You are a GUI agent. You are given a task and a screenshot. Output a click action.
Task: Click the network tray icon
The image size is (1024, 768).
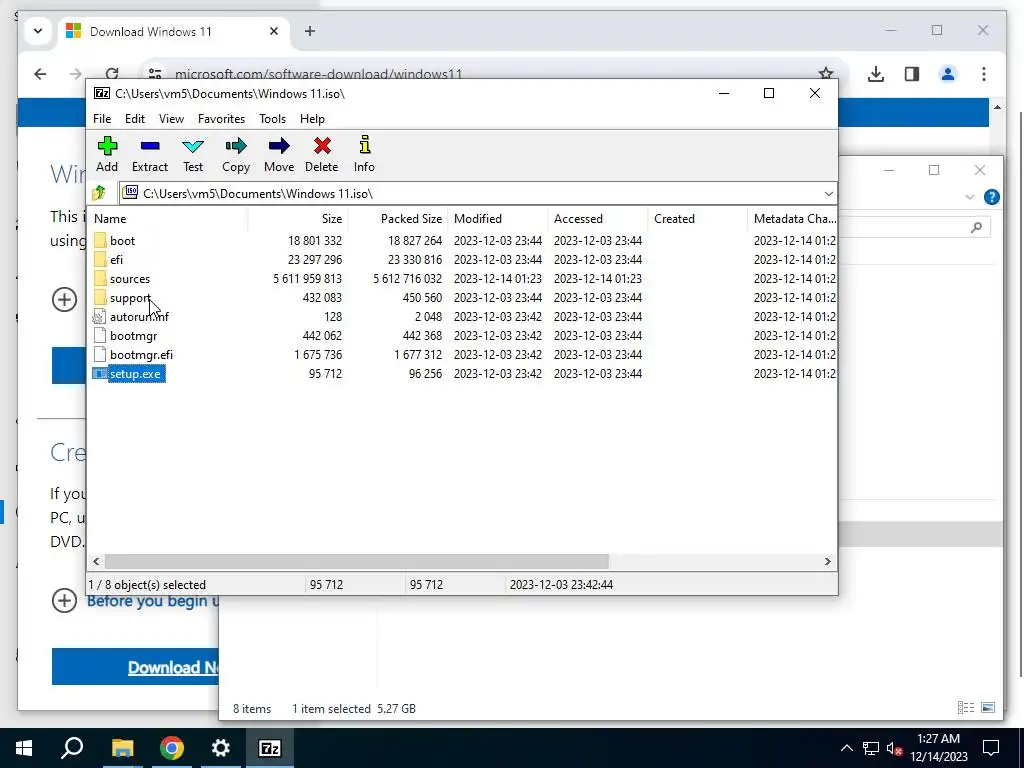871,748
